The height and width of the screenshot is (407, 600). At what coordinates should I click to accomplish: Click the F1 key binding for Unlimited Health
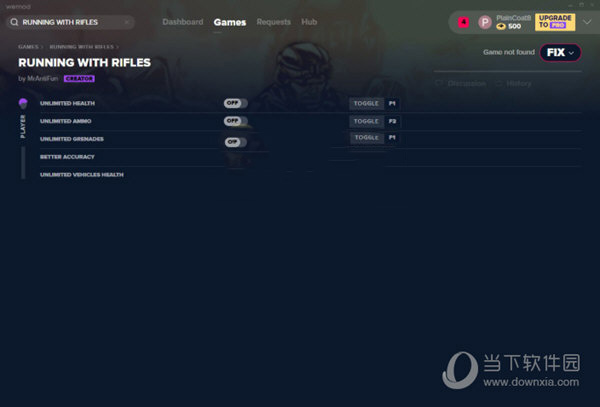pyautogui.click(x=392, y=103)
